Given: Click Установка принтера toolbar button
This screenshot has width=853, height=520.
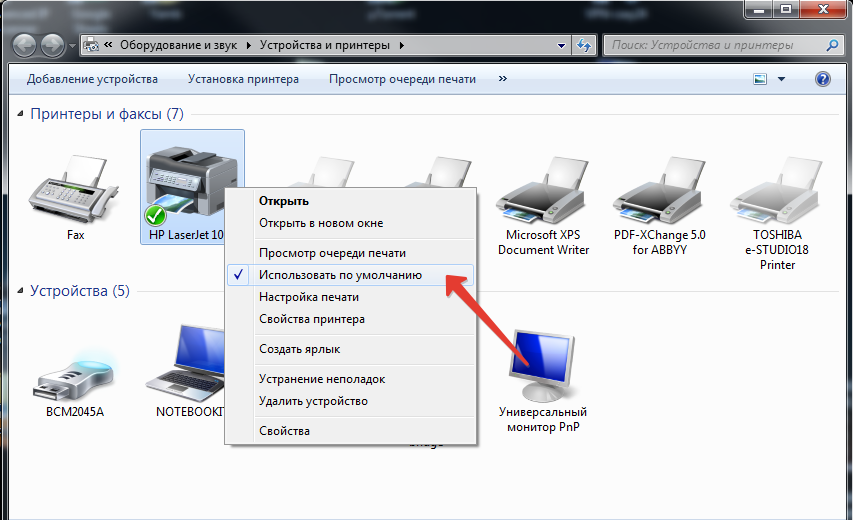Looking at the screenshot, I should (x=243, y=79).
